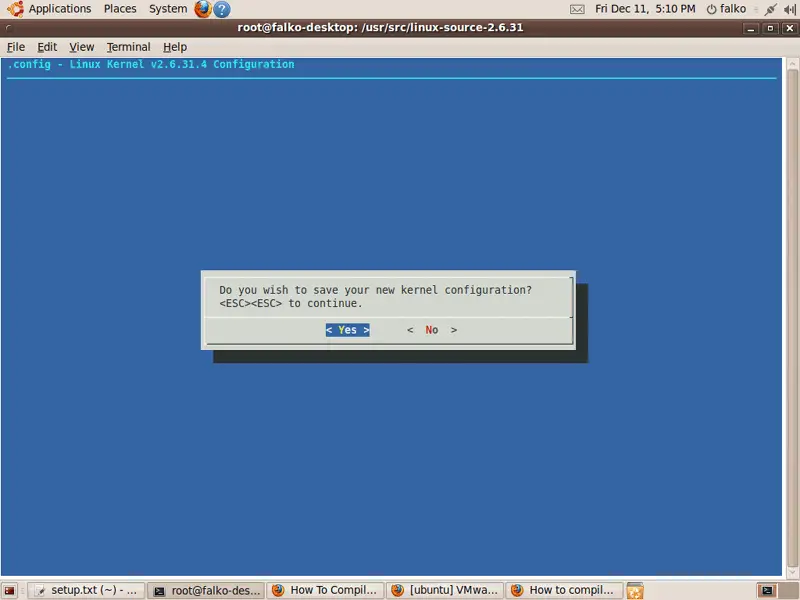Image resolution: width=800 pixels, height=600 pixels.
Task: Click the 'Do you wish to save' message
Action: tap(376, 290)
